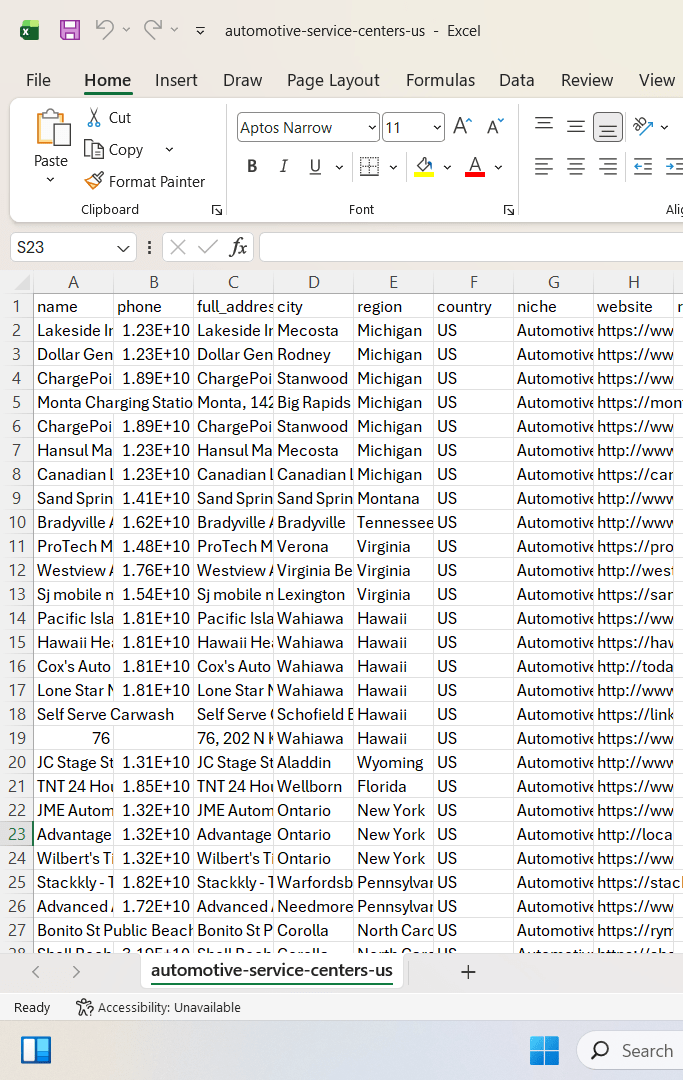Expand the Copy options arrow
Screen dimensions: 683x1080
pos(169,149)
